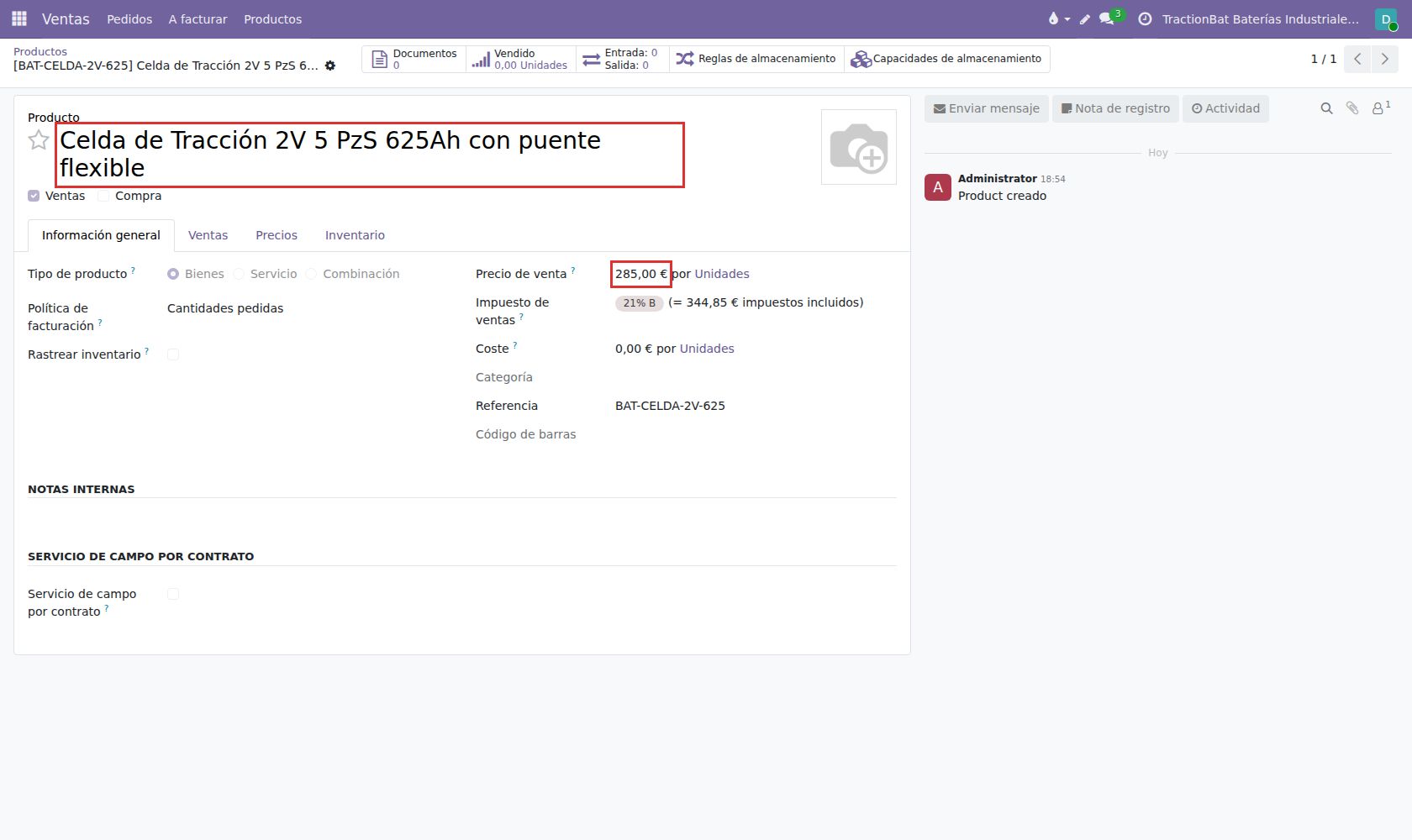Upload product image via camera placeholder

(x=858, y=147)
